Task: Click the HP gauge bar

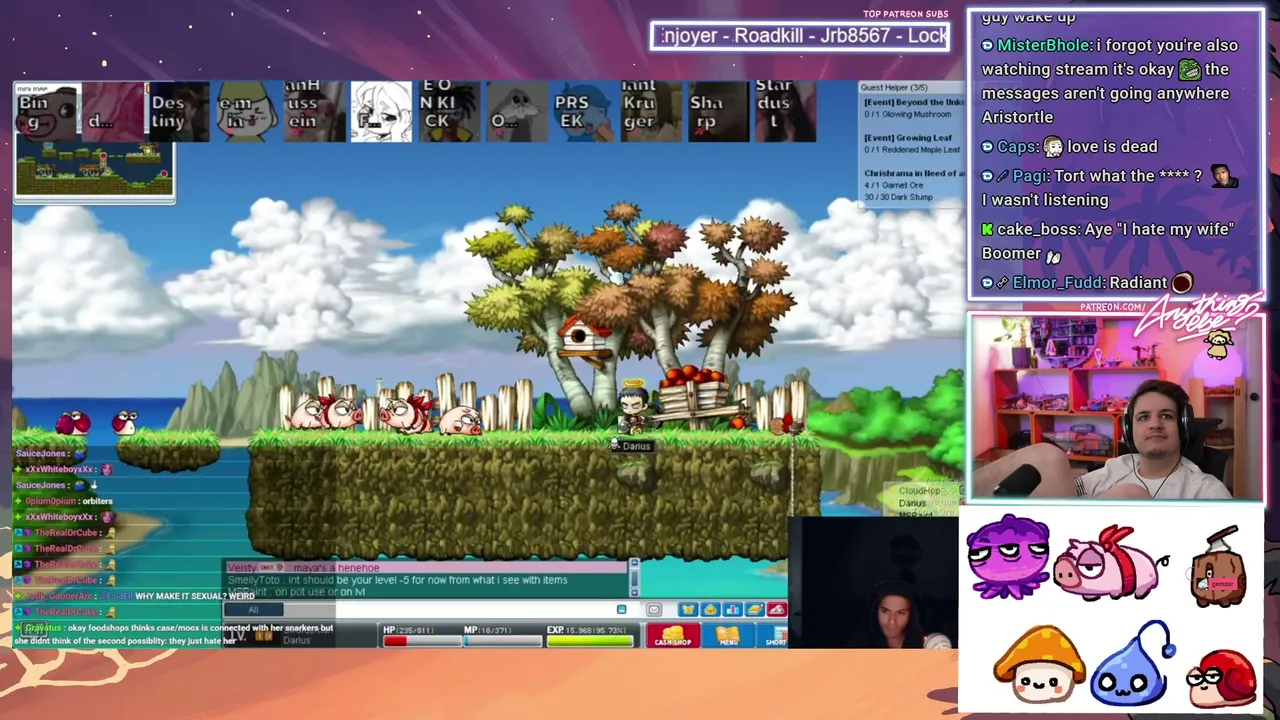Action: (421, 641)
